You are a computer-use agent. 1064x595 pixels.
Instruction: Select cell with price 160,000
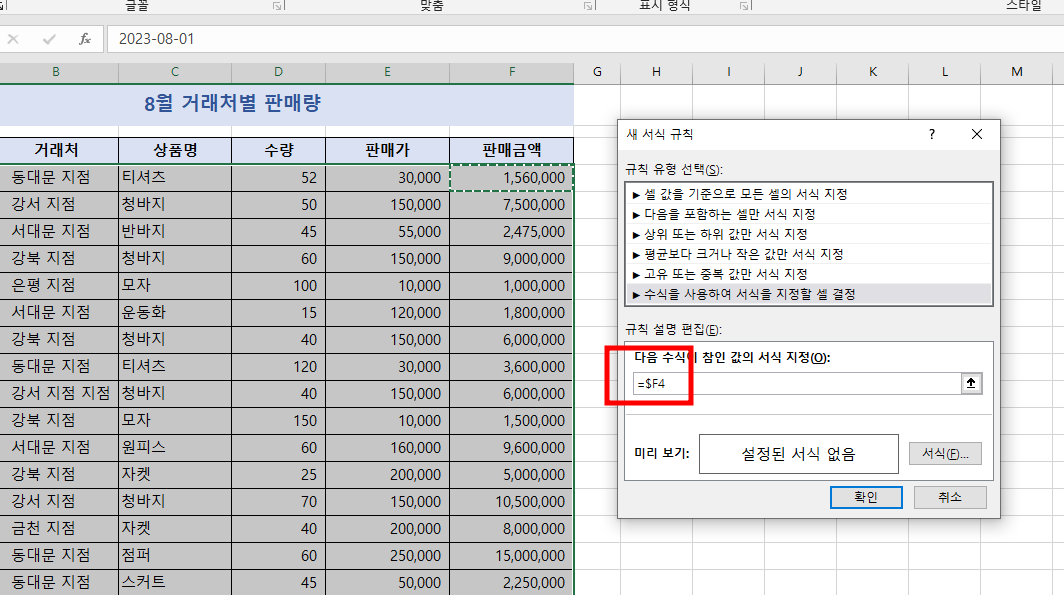tap(387, 448)
